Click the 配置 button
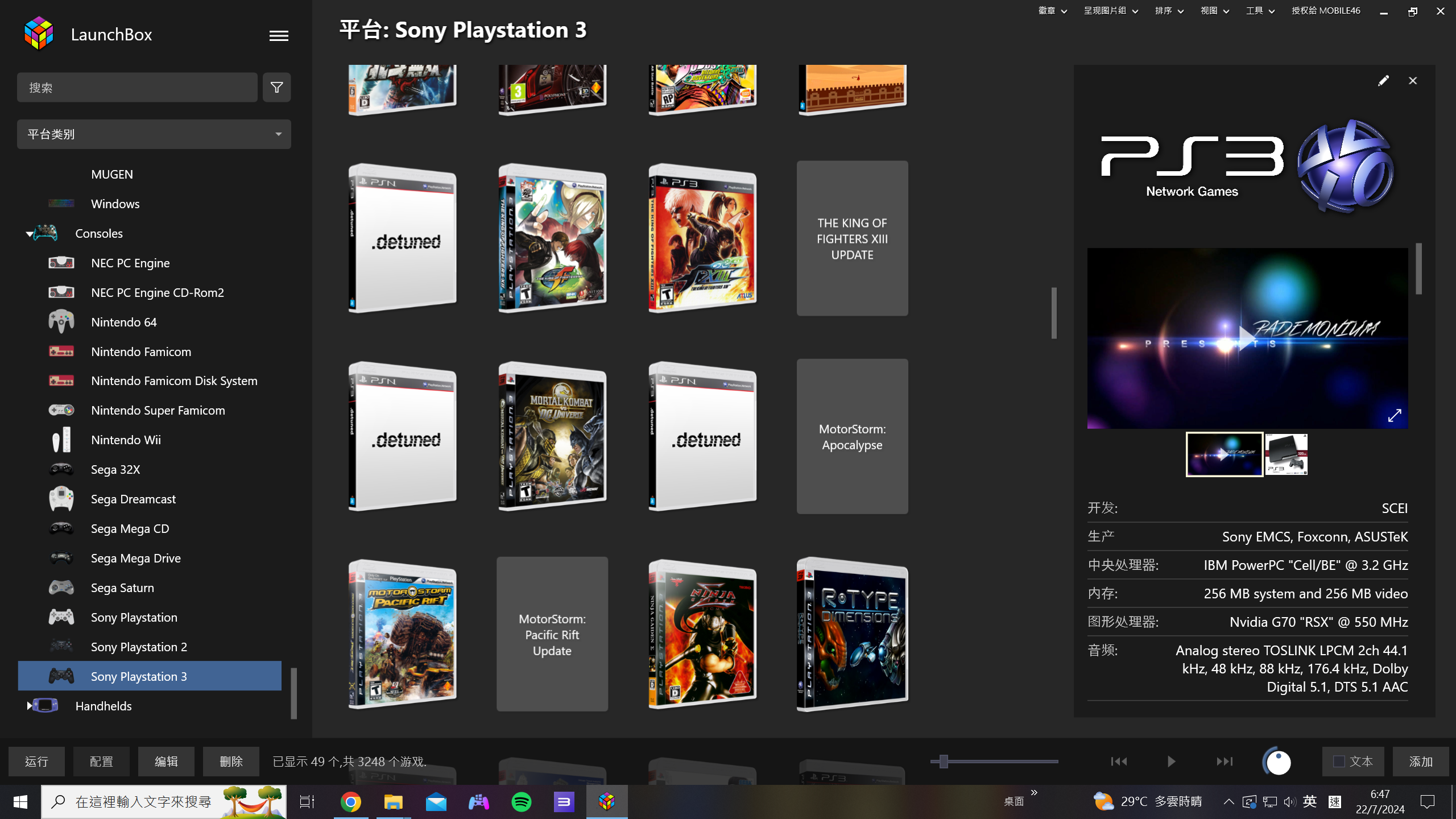1456x819 pixels. click(101, 761)
